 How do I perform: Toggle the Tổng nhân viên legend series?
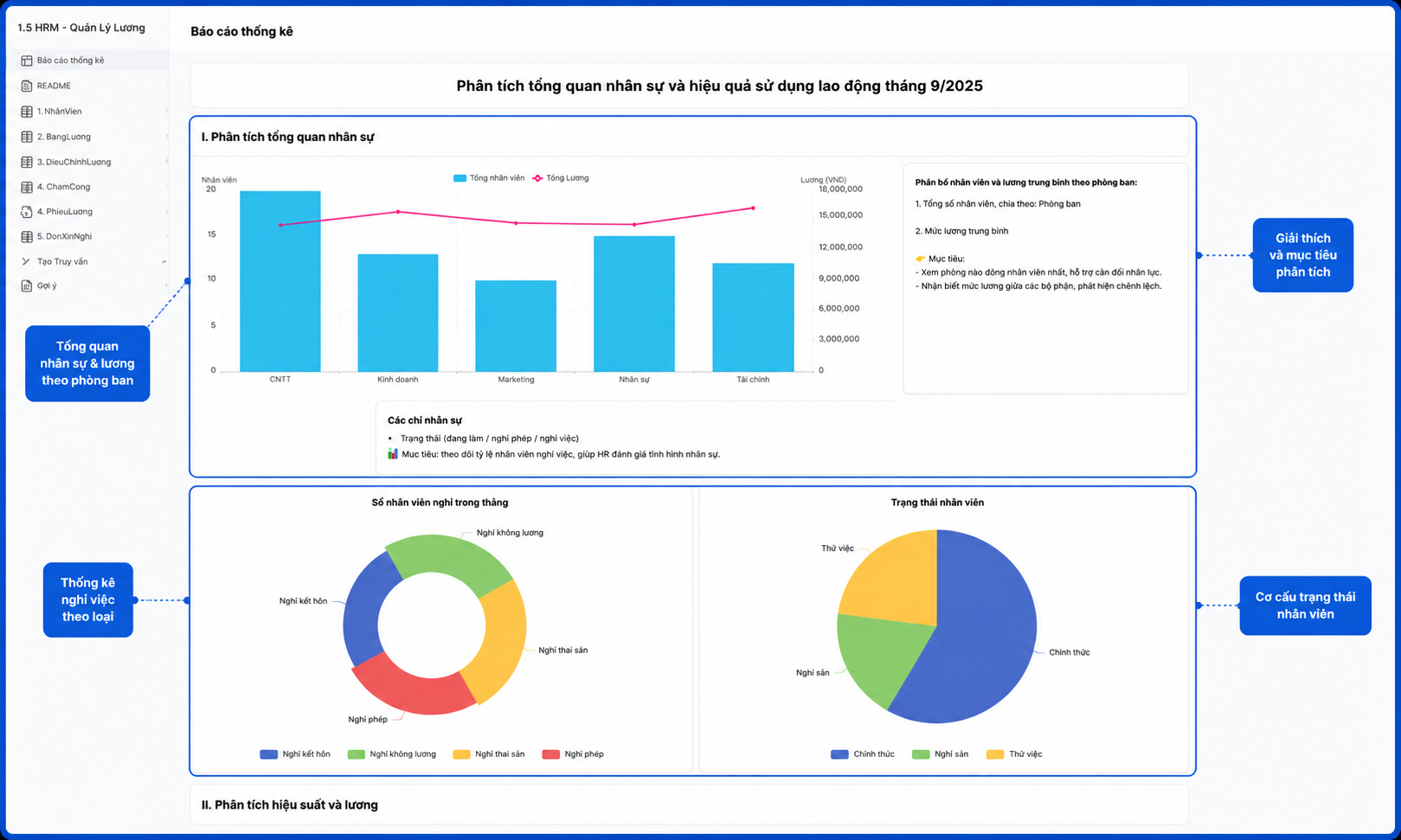[489, 178]
